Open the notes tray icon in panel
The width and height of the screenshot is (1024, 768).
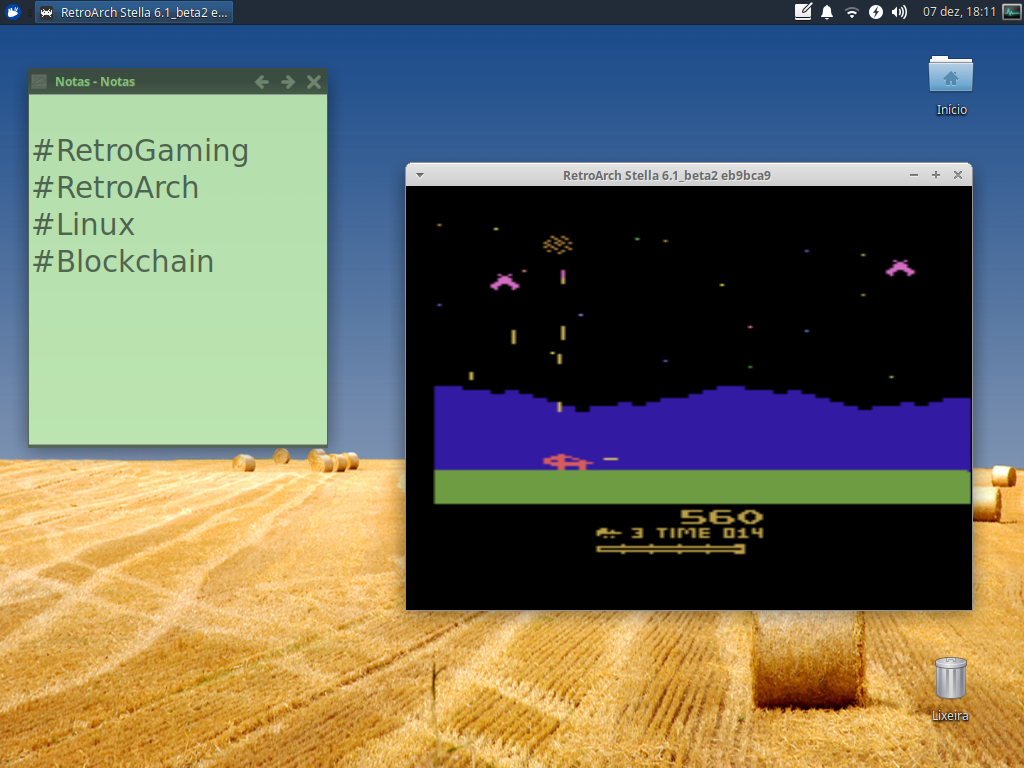(803, 12)
